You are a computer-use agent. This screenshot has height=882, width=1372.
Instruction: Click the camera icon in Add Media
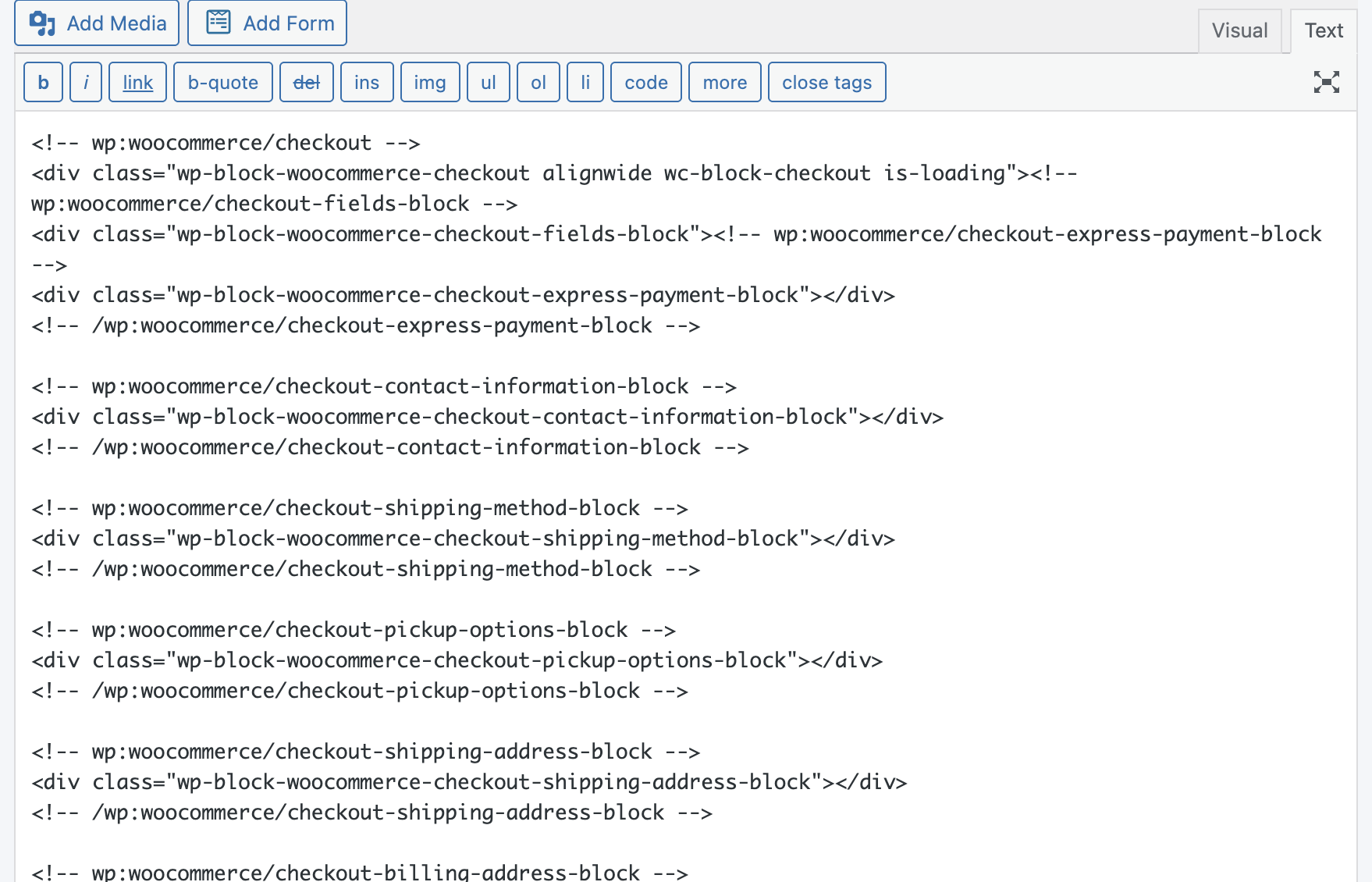(42, 23)
